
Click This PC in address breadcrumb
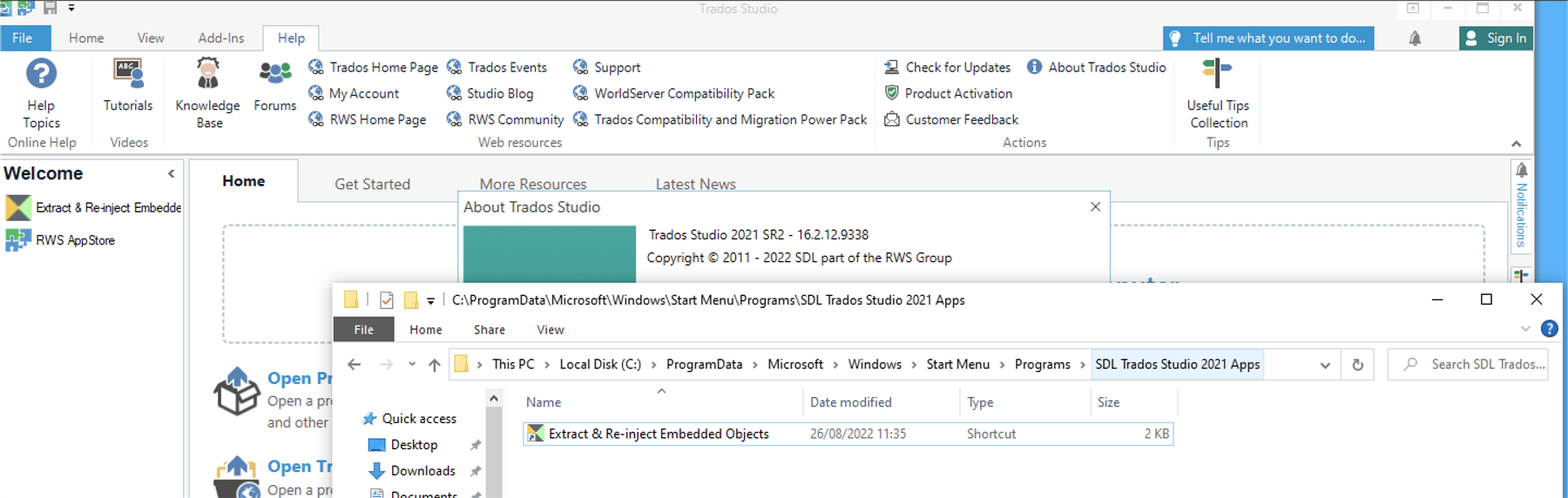tap(513, 365)
